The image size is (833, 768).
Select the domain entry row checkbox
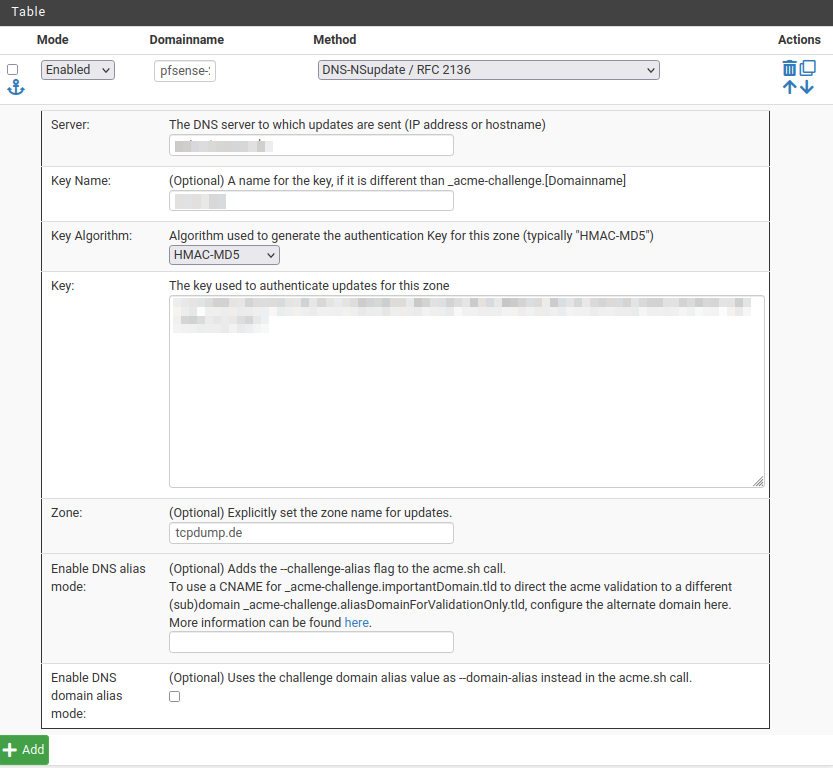pos(13,70)
